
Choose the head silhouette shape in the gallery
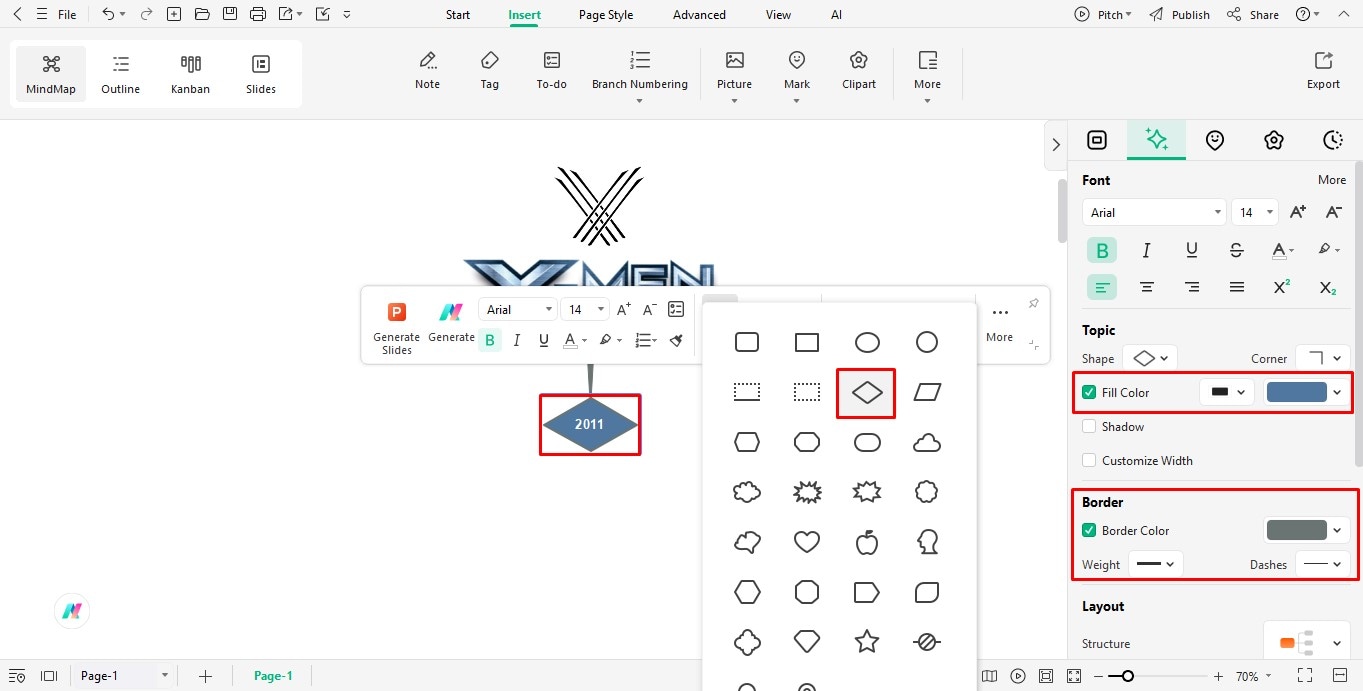tap(927, 542)
